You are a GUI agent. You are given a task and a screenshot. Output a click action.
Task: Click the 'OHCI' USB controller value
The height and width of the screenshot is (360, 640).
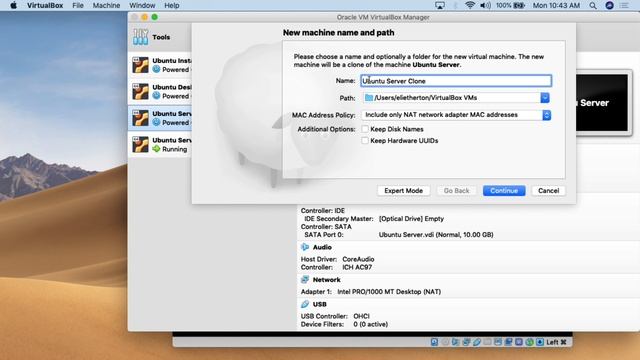[361, 316]
